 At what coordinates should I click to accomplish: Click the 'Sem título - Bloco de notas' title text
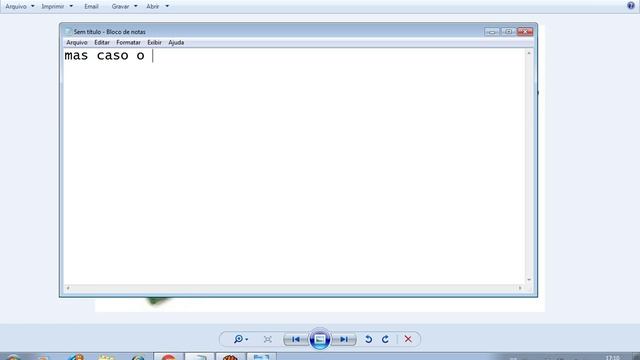coord(109,31)
